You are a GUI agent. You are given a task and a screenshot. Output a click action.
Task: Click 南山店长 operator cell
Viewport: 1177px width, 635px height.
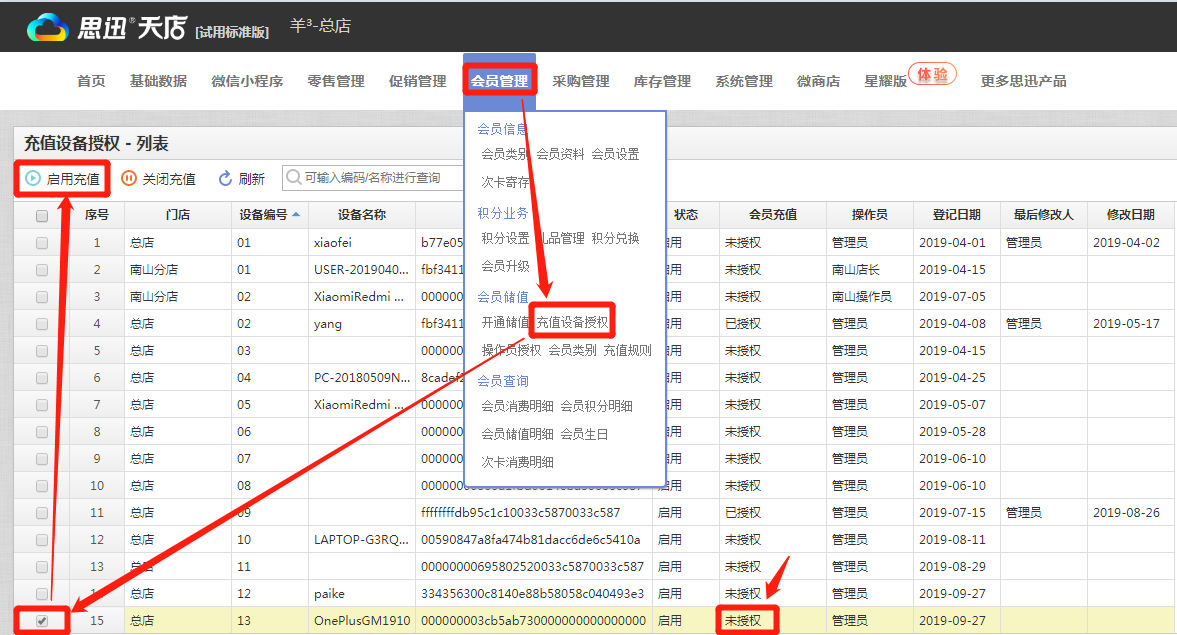(x=856, y=269)
